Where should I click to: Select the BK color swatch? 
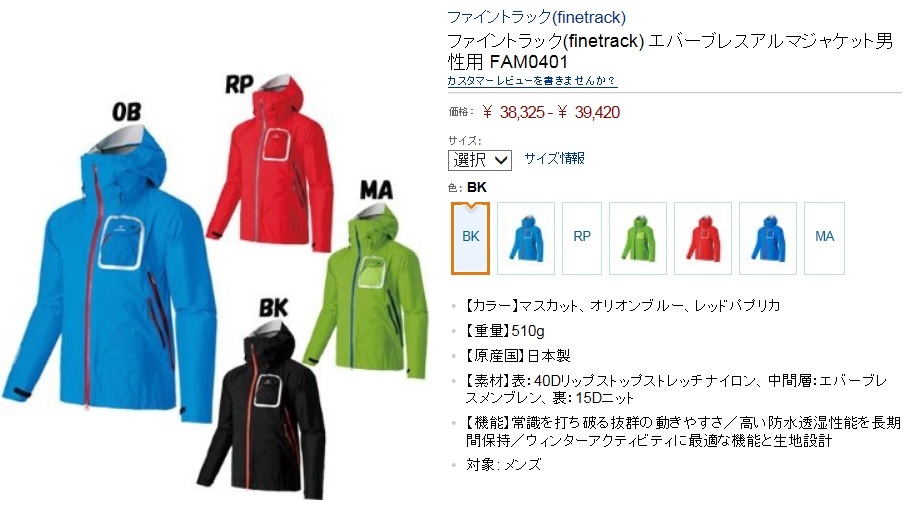[470, 238]
